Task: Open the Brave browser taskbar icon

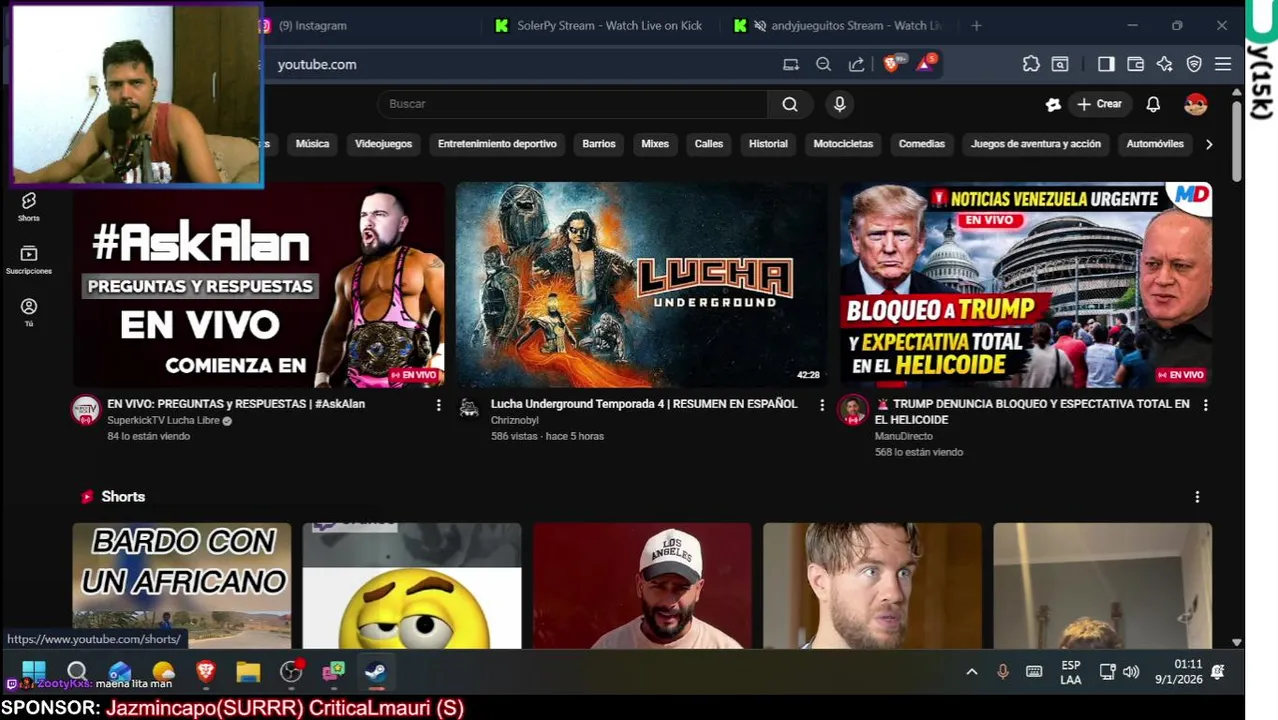Action: tap(206, 671)
